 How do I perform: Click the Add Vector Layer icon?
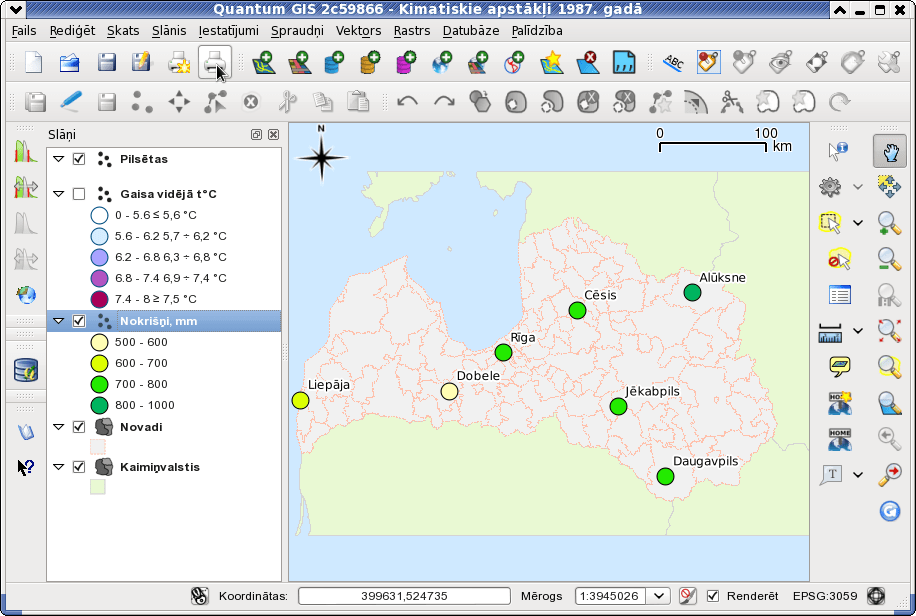pyautogui.click(x=263, y=62)
